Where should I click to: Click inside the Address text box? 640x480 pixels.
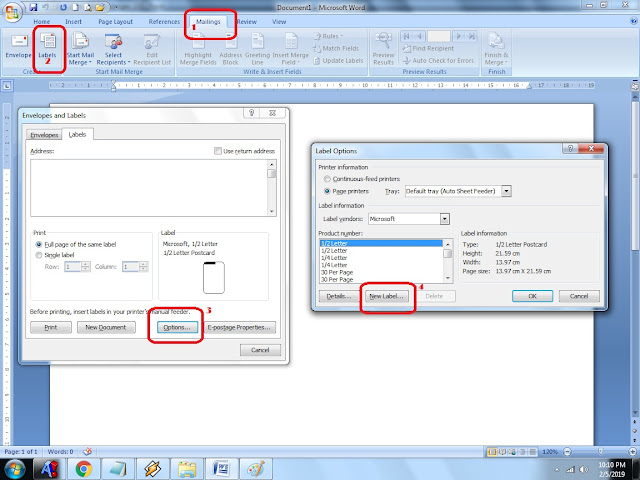pyautogui.click(x=149, y=187)
